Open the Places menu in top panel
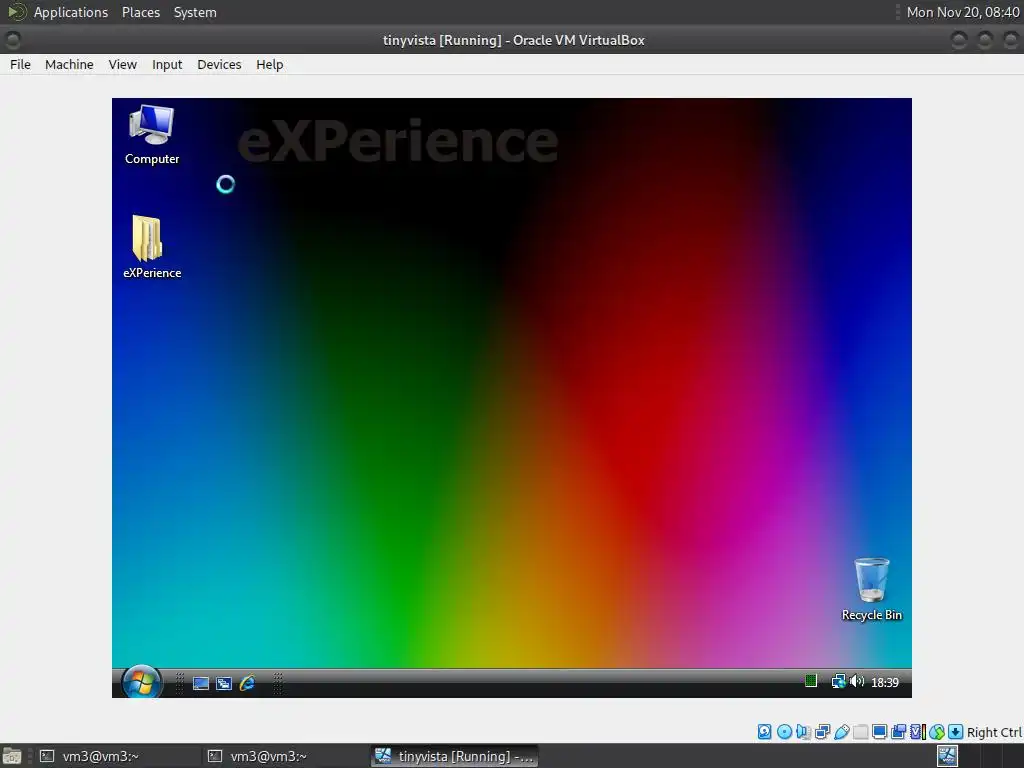Image resolution: width=1024 pixels, height=768 pixels. 141,12
